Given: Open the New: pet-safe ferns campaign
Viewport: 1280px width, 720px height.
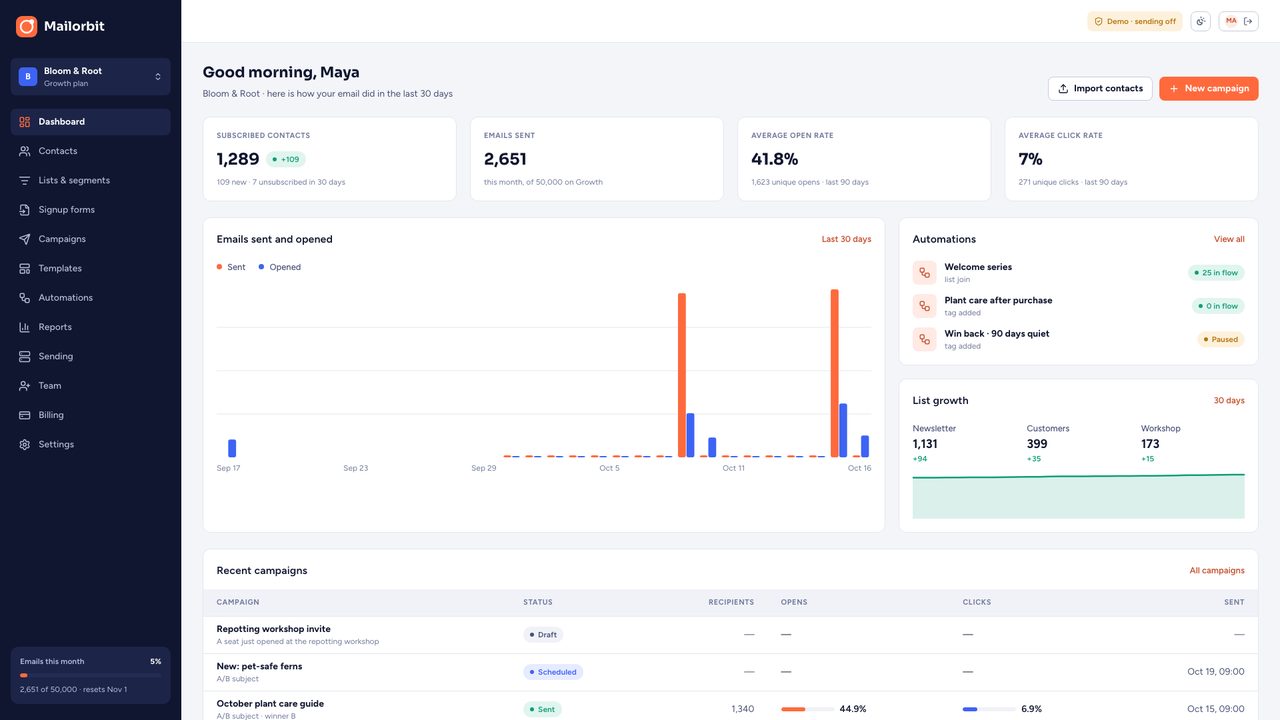Looking at the screenshot, I should click(x=259, y=666).
